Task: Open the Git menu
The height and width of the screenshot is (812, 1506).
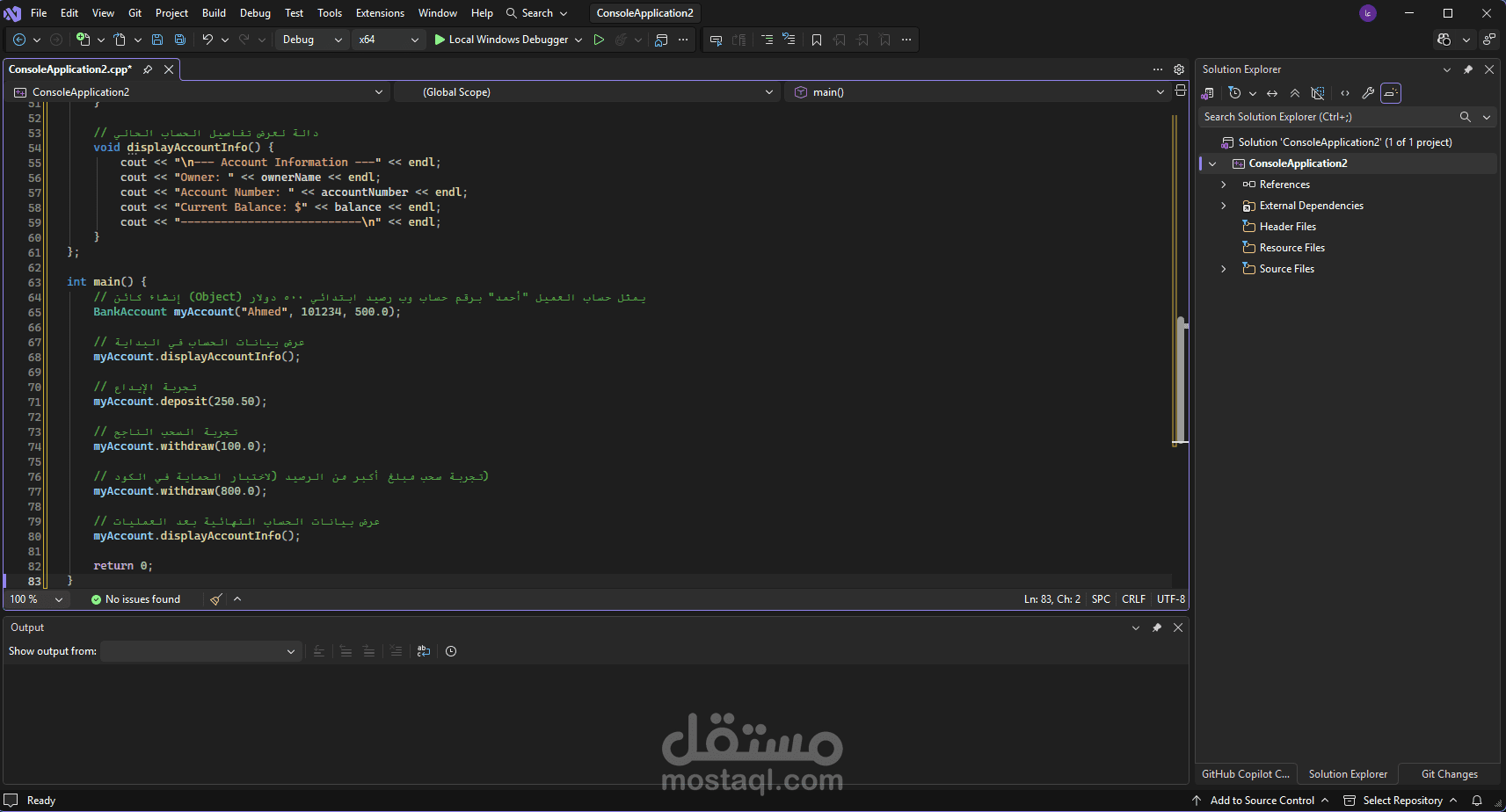Action: pos(135,13)
